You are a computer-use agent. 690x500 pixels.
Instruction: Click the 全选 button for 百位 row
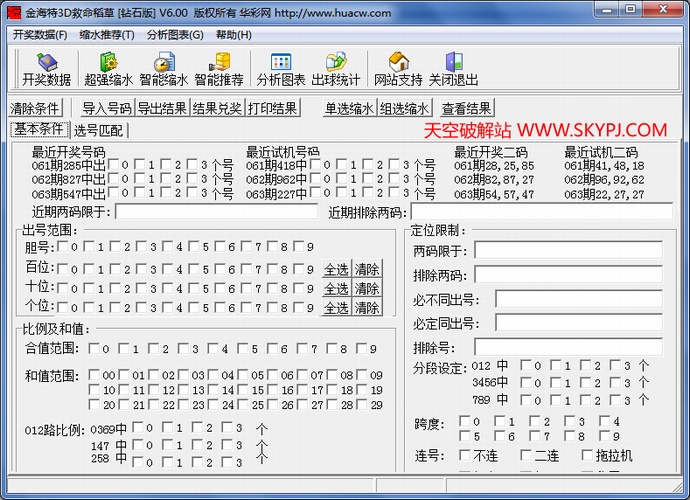click(x=336, y=270)
